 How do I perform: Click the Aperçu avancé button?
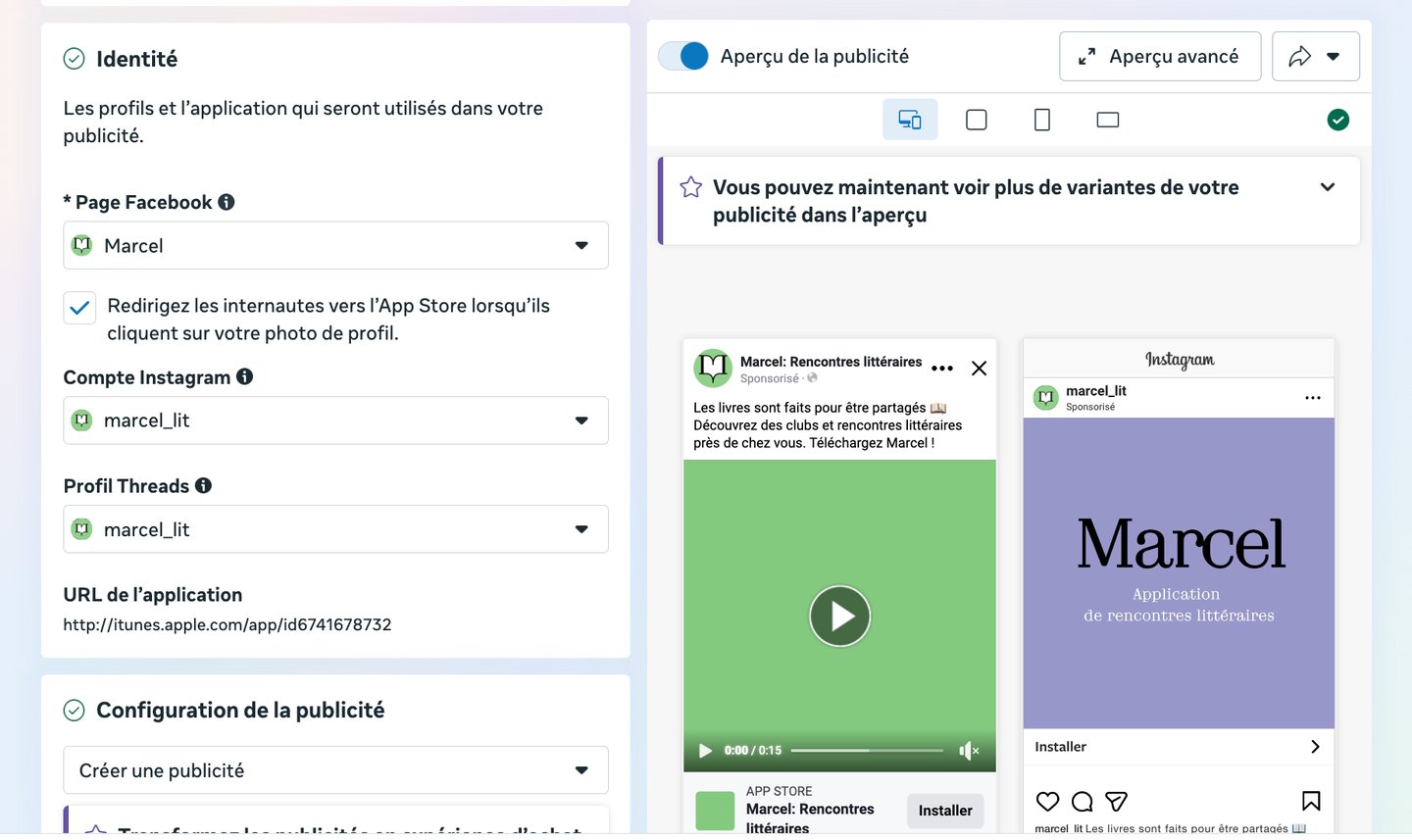(x=1160, y=56)
